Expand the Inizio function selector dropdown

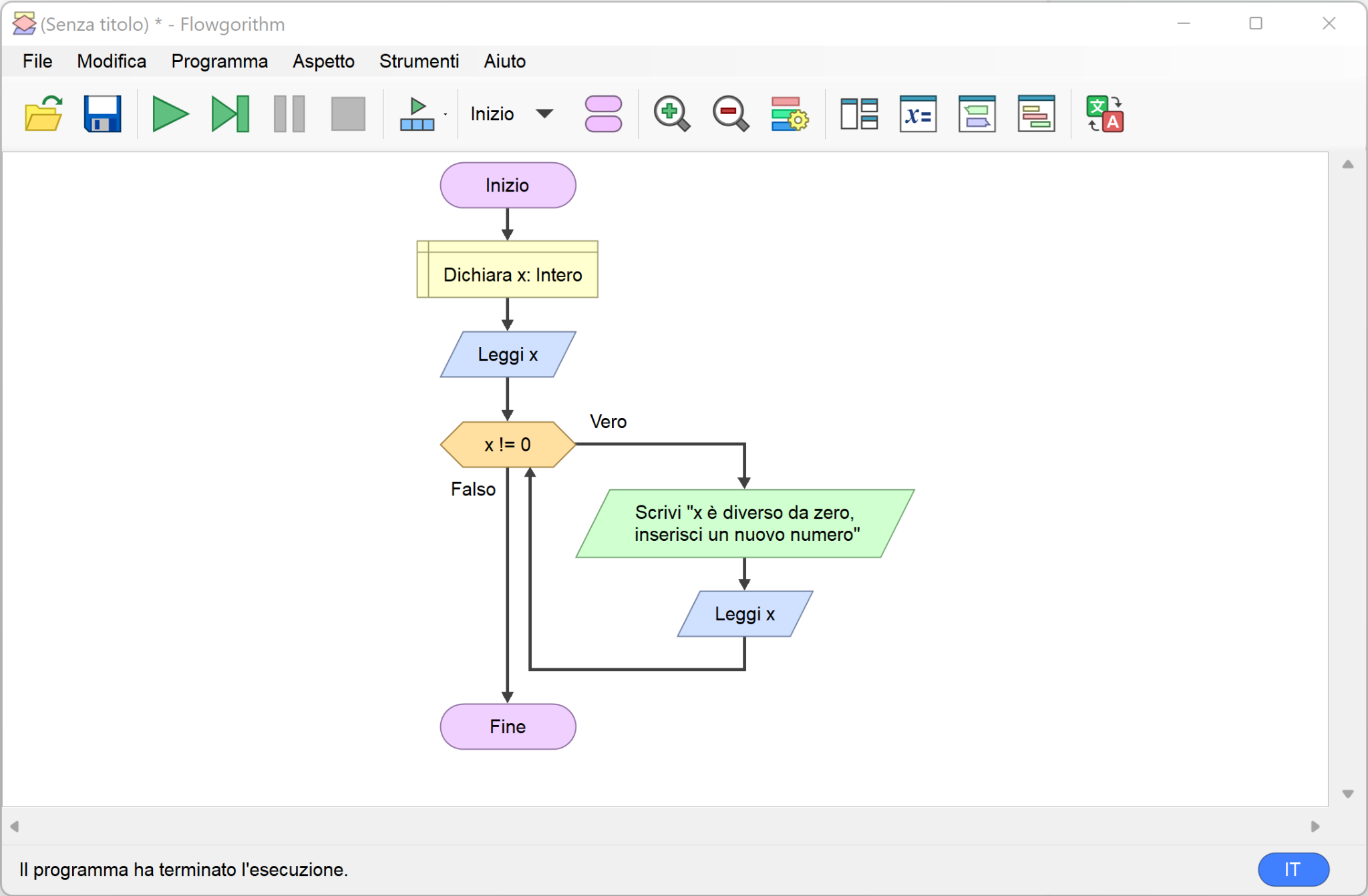pos(544,114)
